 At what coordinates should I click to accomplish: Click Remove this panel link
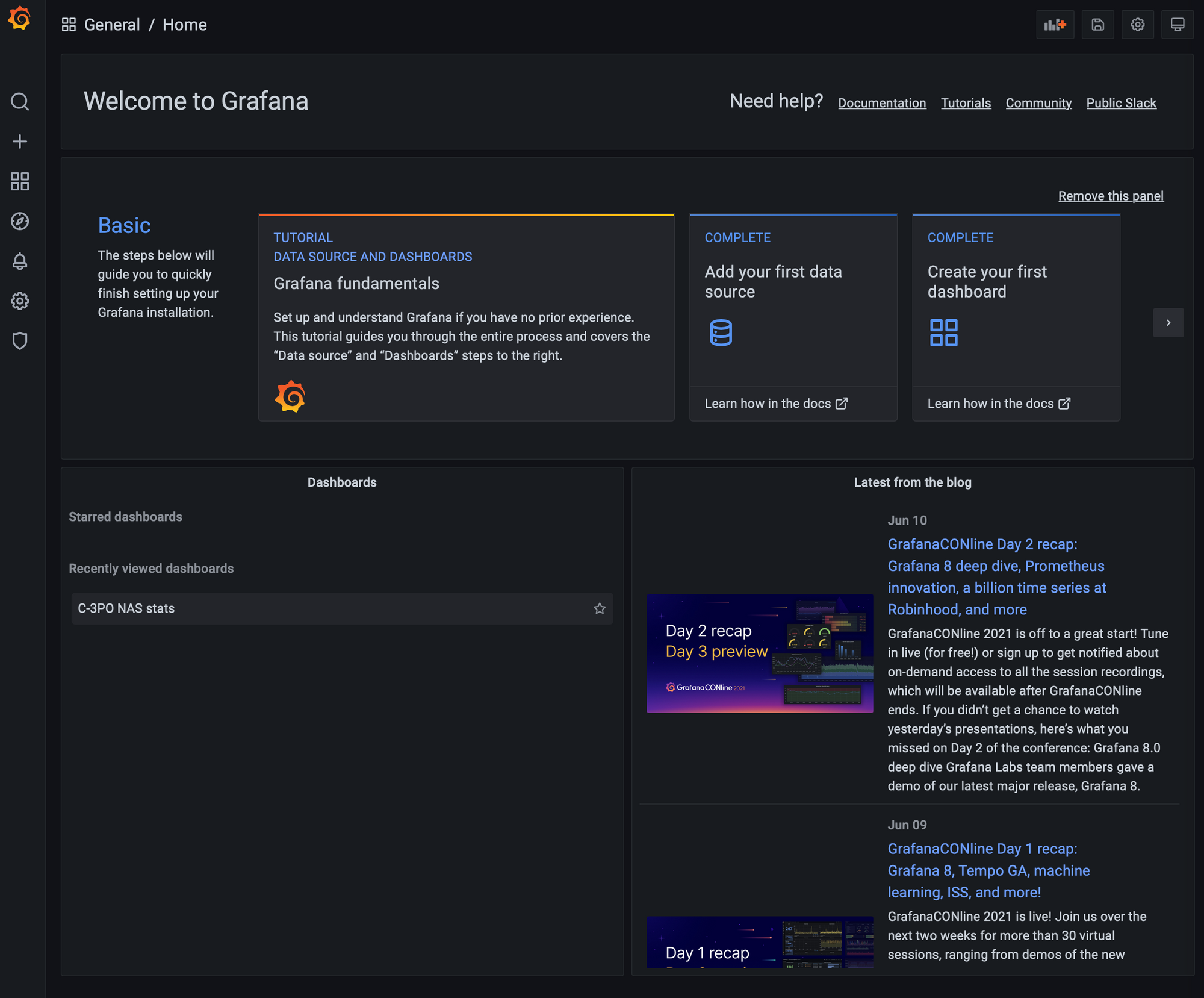1111,196
